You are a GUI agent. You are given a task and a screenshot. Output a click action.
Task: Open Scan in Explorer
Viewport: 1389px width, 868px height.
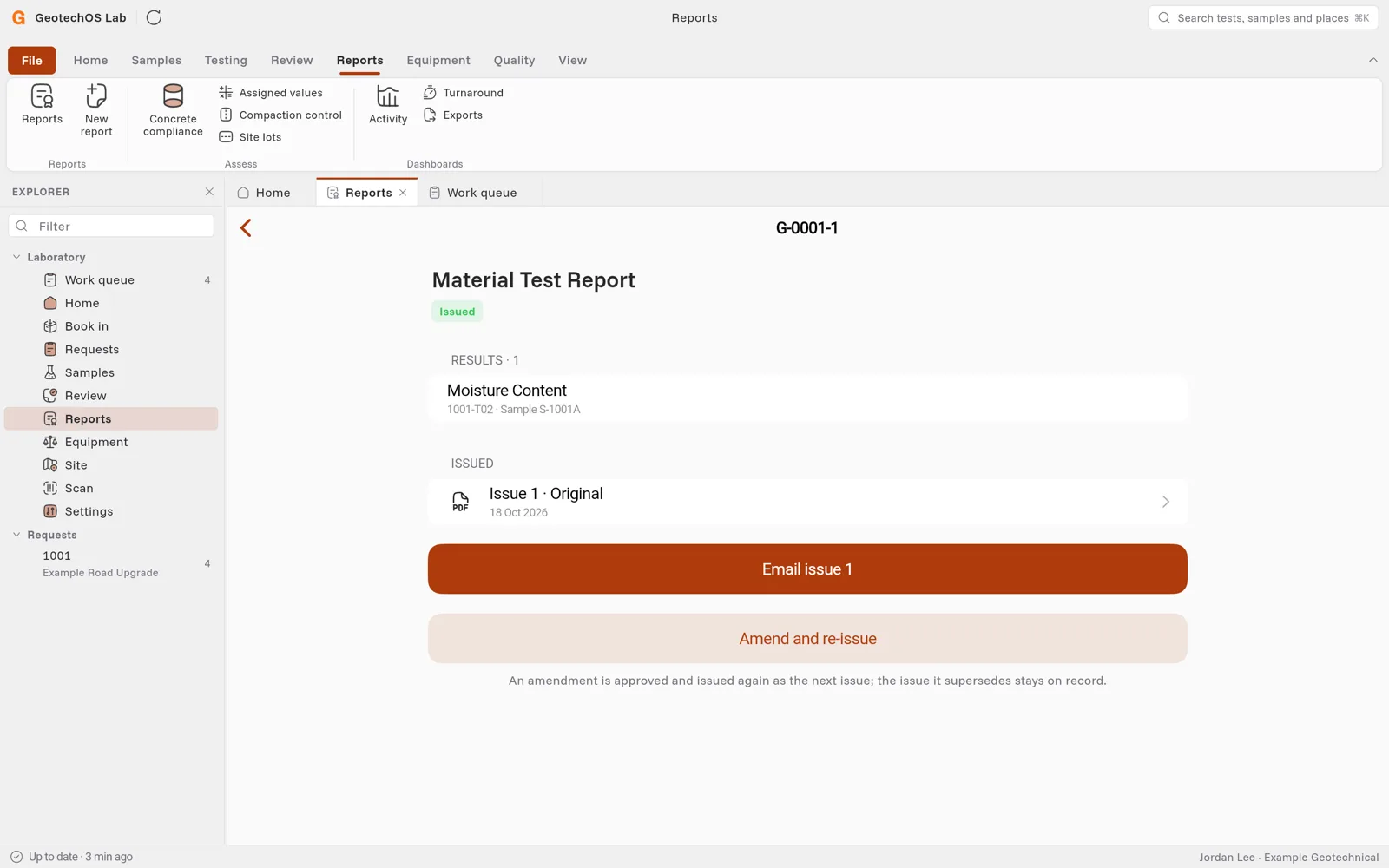tap(111, 489)
